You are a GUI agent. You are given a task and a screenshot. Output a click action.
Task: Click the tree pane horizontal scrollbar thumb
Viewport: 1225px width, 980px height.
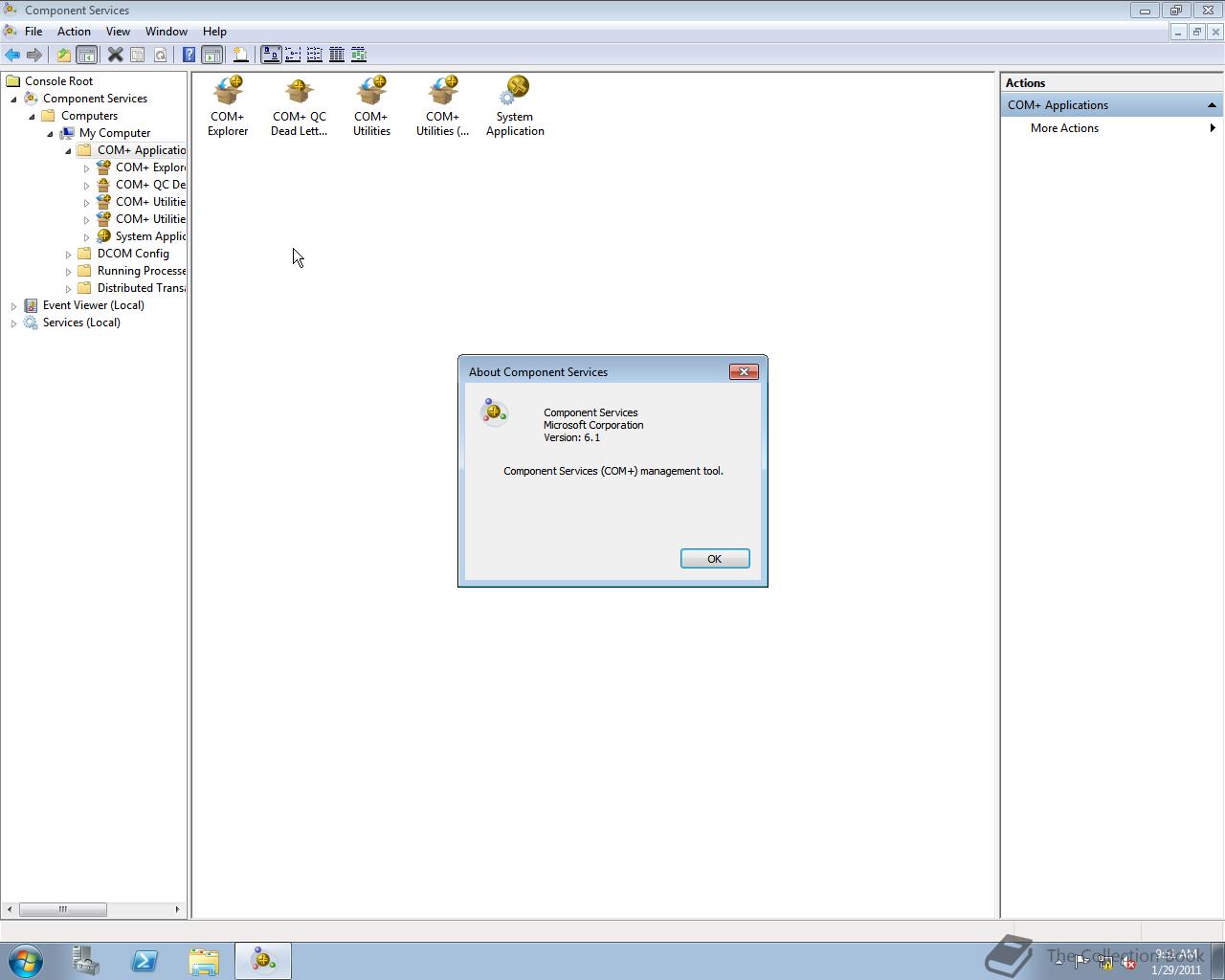click(62, 909)
